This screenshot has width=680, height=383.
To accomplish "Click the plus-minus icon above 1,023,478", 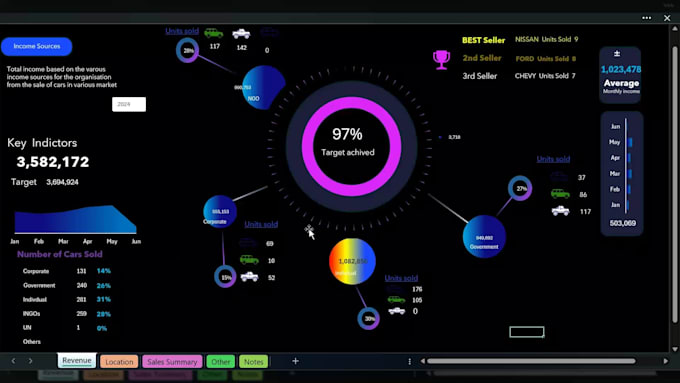I will coord(617,54).
